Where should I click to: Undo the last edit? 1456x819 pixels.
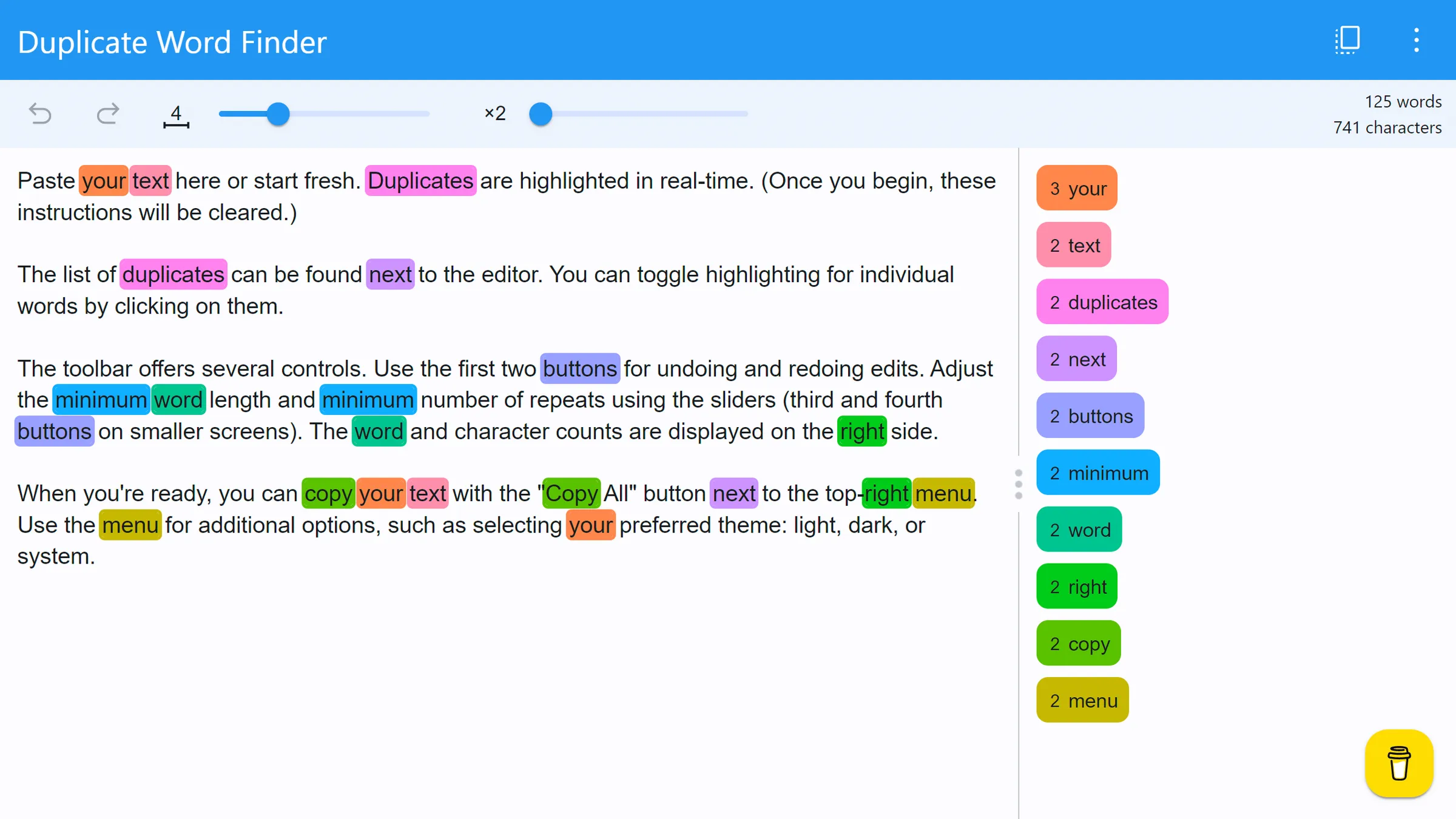40,114
